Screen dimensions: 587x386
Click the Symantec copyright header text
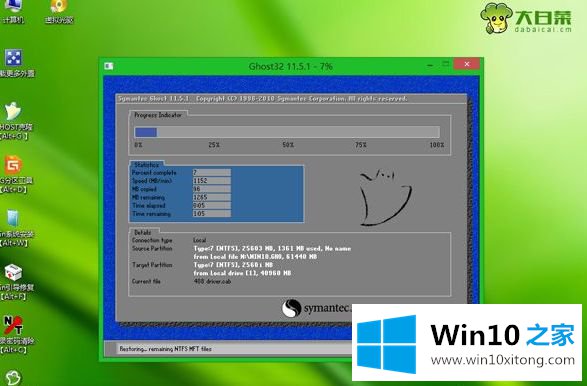[262, 99]
